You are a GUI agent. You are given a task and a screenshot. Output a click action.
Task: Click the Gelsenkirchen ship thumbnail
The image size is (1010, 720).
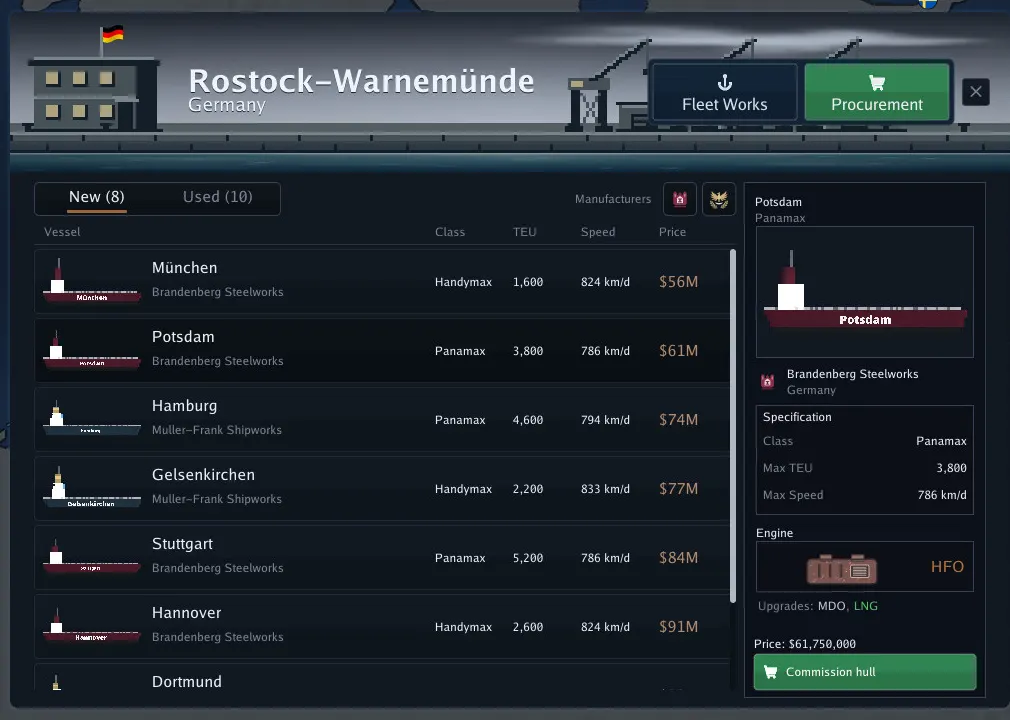tap(91, 488)
